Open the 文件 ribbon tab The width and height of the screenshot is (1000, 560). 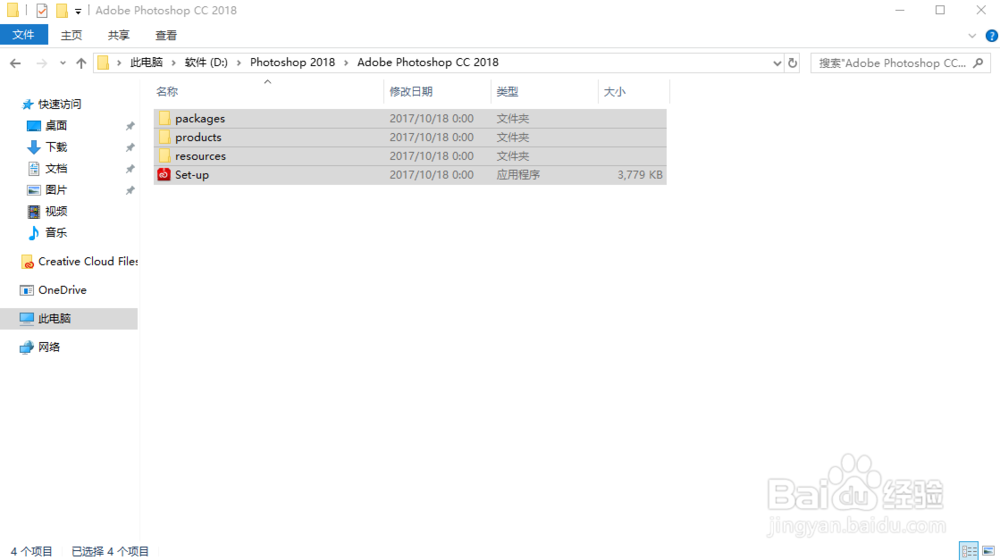pyautogui.click(x=24, y=35)
